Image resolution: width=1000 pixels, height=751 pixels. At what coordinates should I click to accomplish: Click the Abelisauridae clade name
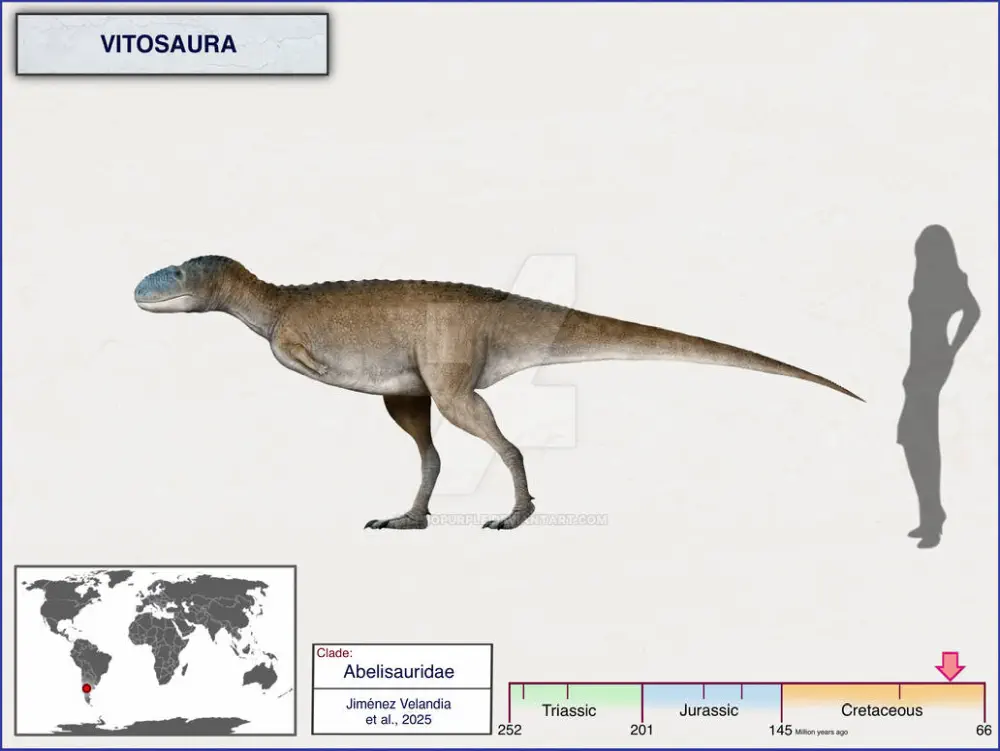(398, 672)
